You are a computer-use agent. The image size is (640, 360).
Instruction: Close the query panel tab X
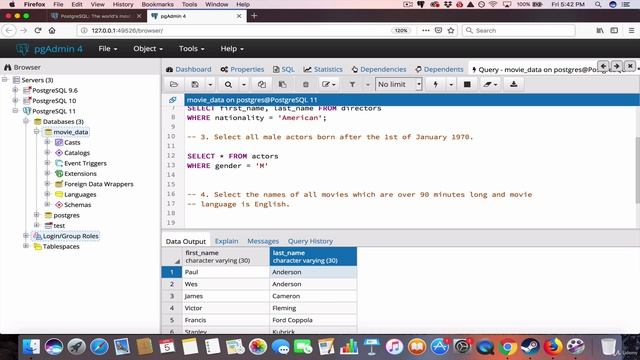point(630,66)
